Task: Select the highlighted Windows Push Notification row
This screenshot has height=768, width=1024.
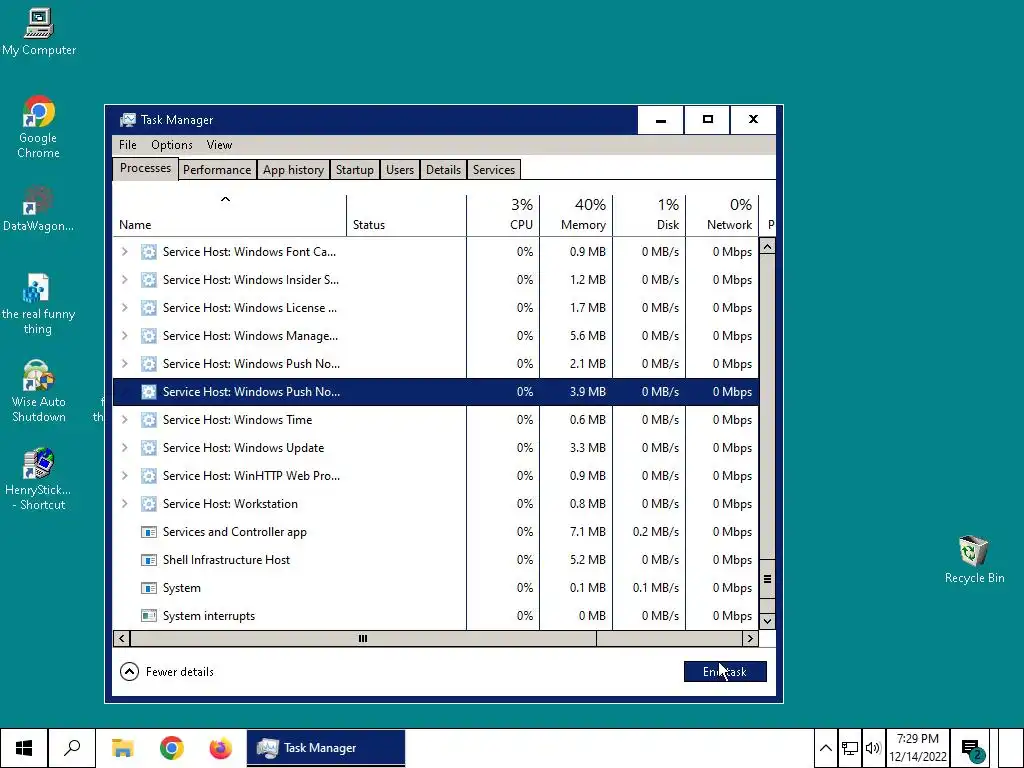Action: point(436,392)
